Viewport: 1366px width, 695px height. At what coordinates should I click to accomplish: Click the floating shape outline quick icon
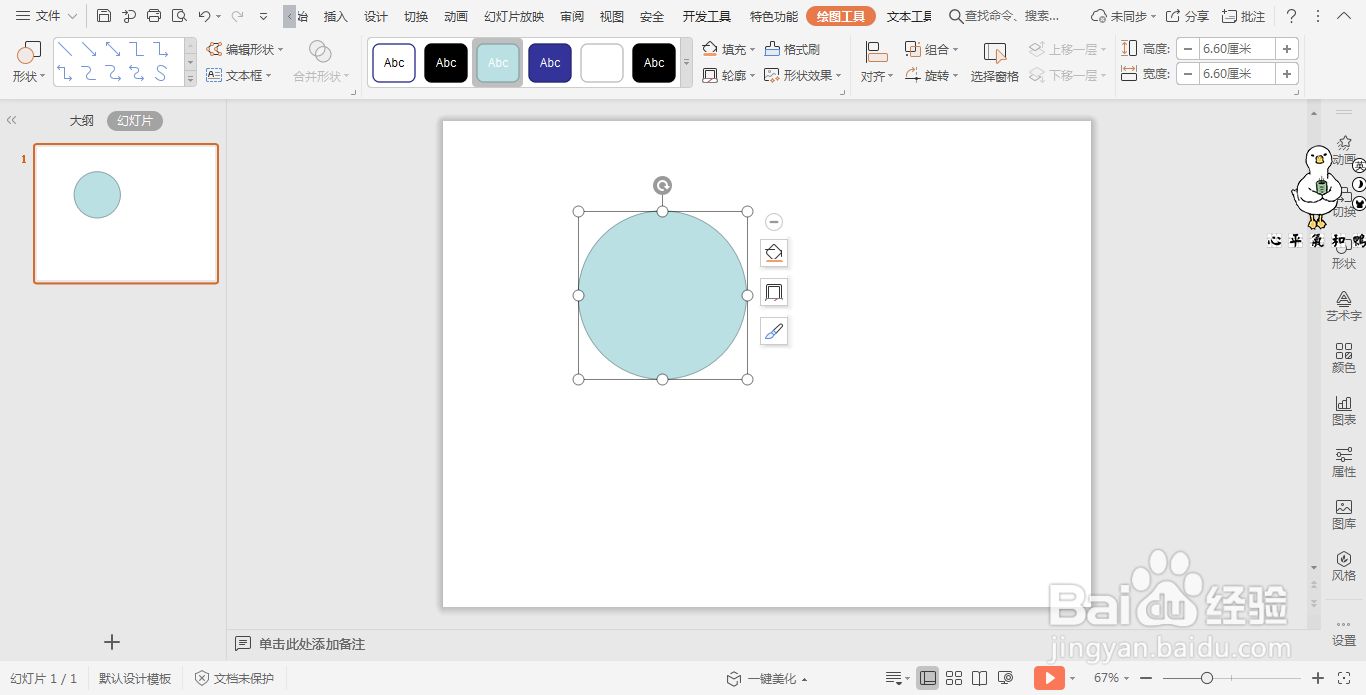774,292
